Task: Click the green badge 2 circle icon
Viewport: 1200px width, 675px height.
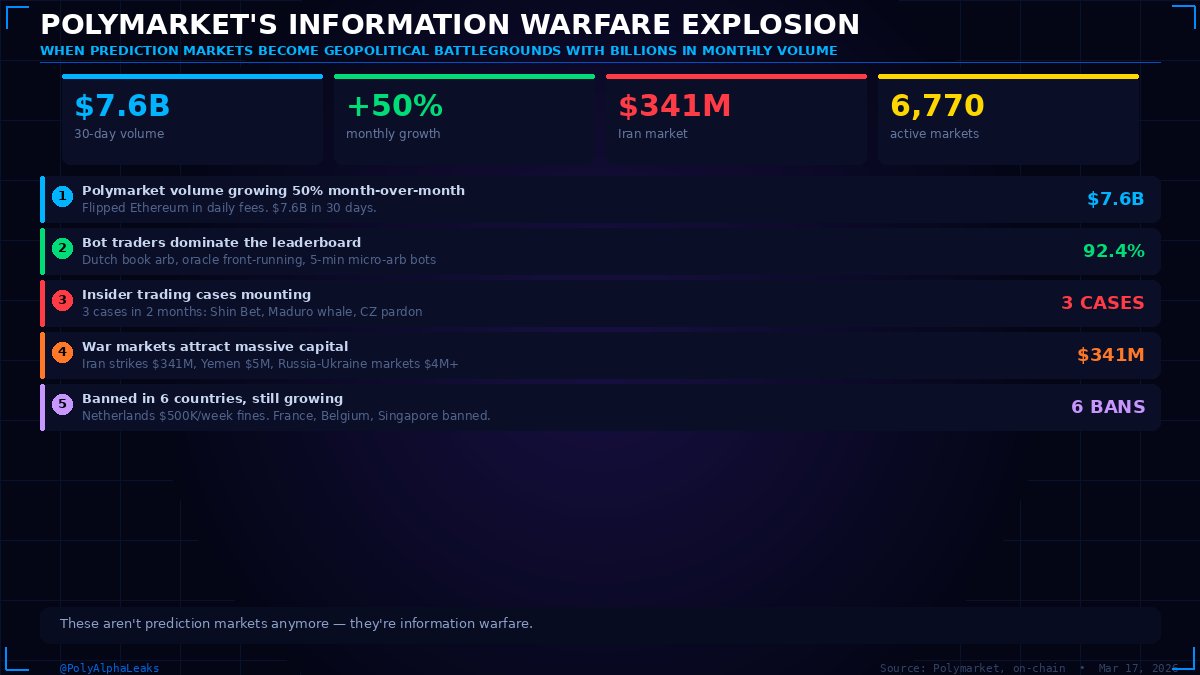Action: [62, 248]
